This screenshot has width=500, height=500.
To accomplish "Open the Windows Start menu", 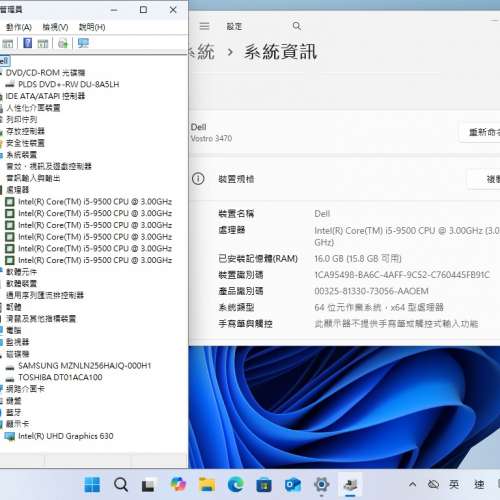I will click(x=92, y=485).
